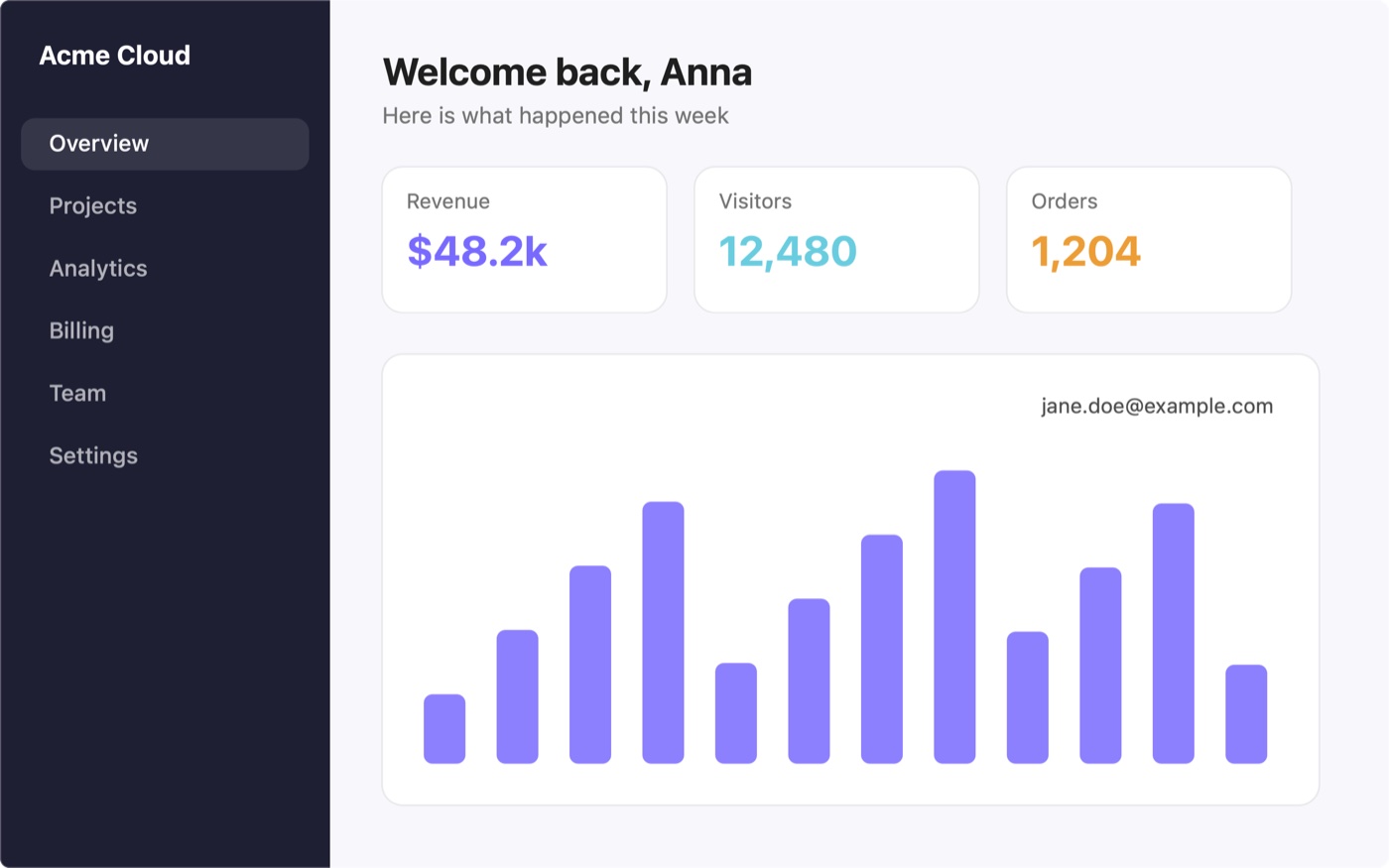Viewport: 1389px width, 868px height.
Task: Select the tallest bar in the chart
Action: tap(954, 617)
